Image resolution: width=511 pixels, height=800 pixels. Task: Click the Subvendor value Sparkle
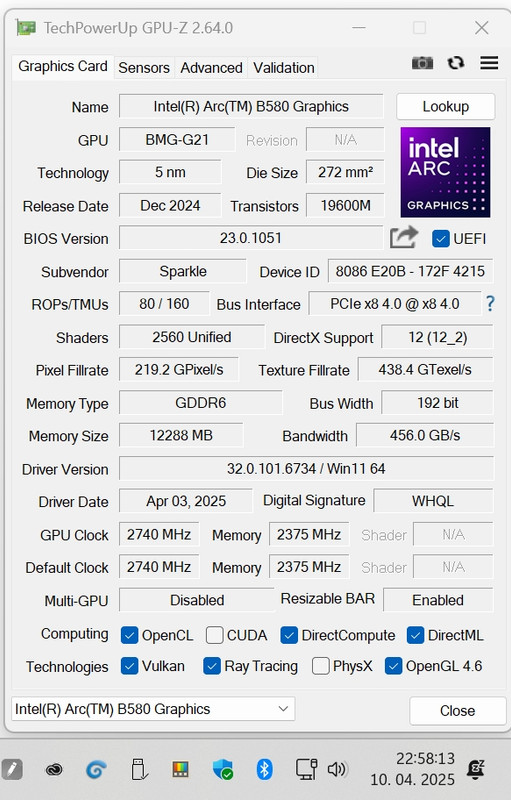183,271
